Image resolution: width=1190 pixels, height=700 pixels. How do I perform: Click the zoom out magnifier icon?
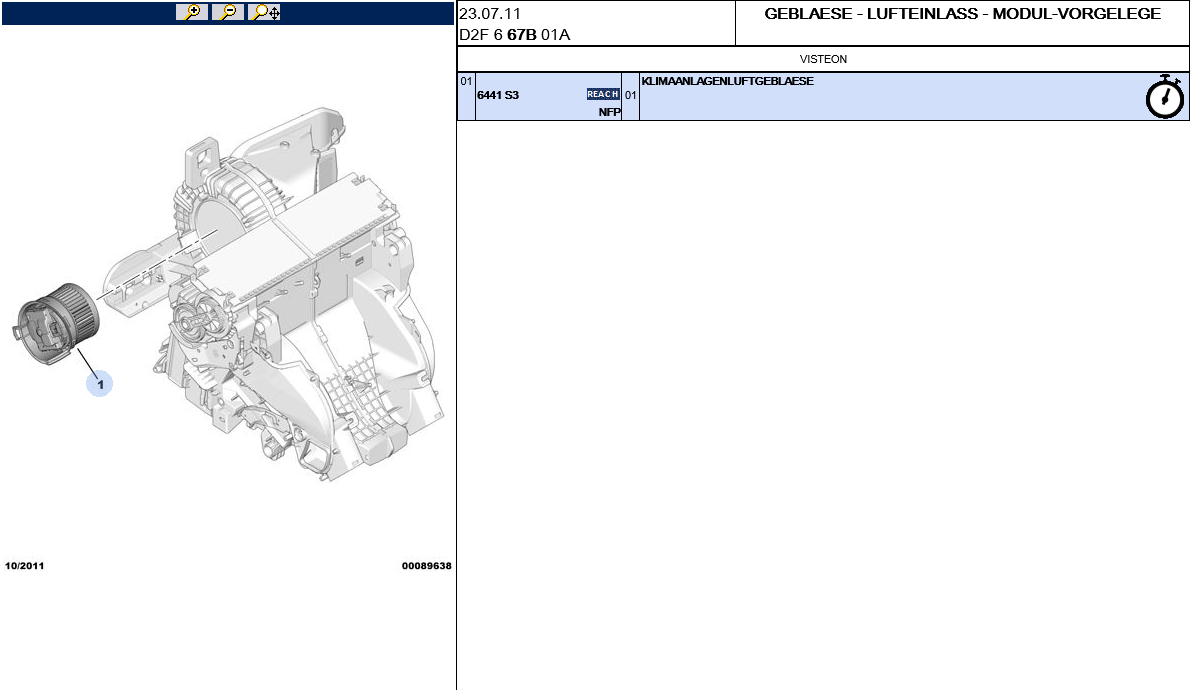[x=228, y=12]
